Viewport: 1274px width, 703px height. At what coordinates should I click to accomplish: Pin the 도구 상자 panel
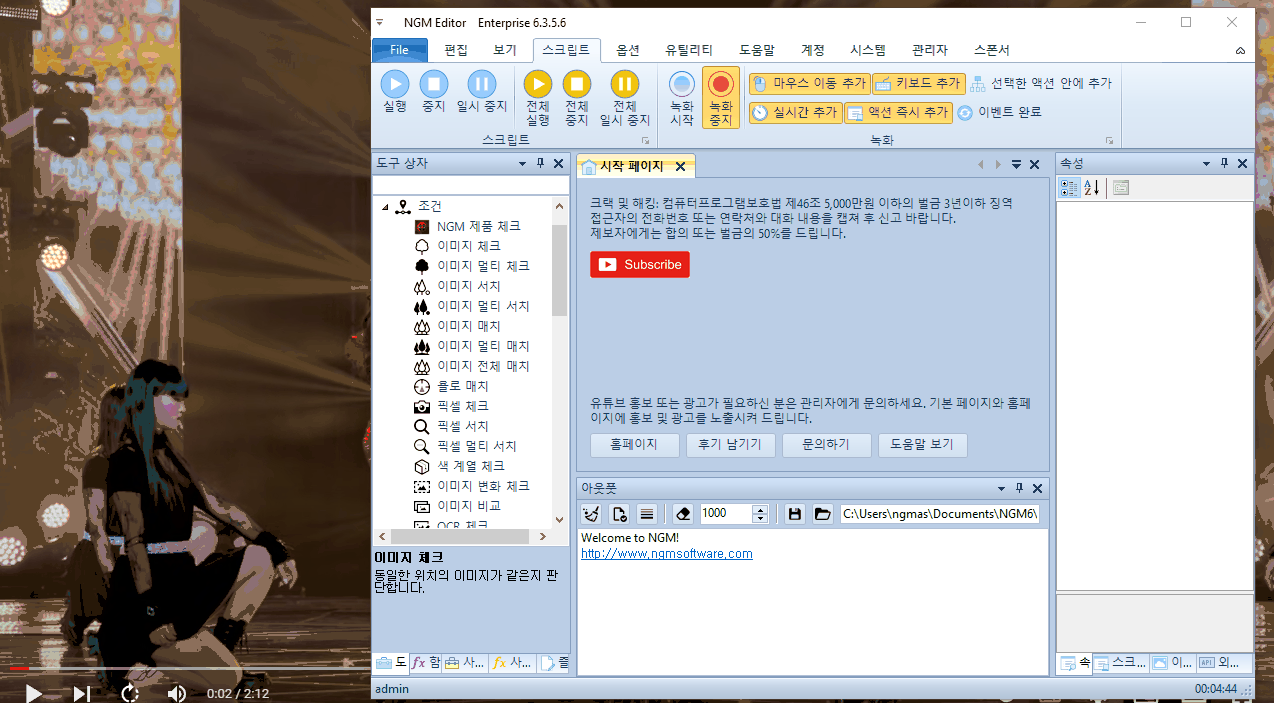[541, 164]
